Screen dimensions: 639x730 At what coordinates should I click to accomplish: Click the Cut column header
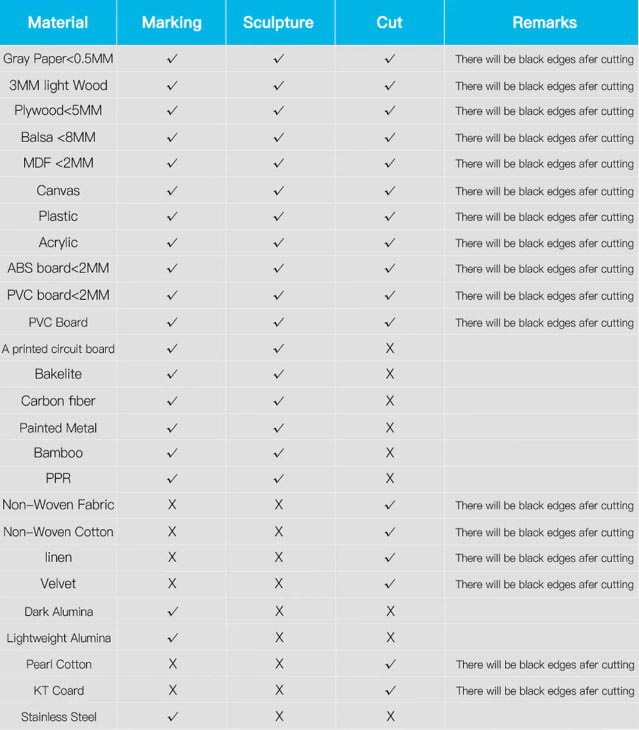click(390, 22)
